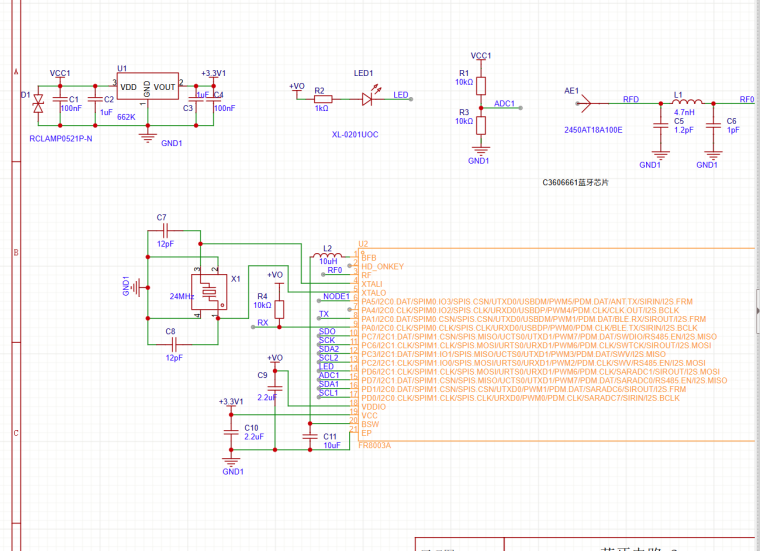Click the 2450AT18A100E antenna part label
This screenshot has width=760, height=551.
tap(593, 130)
